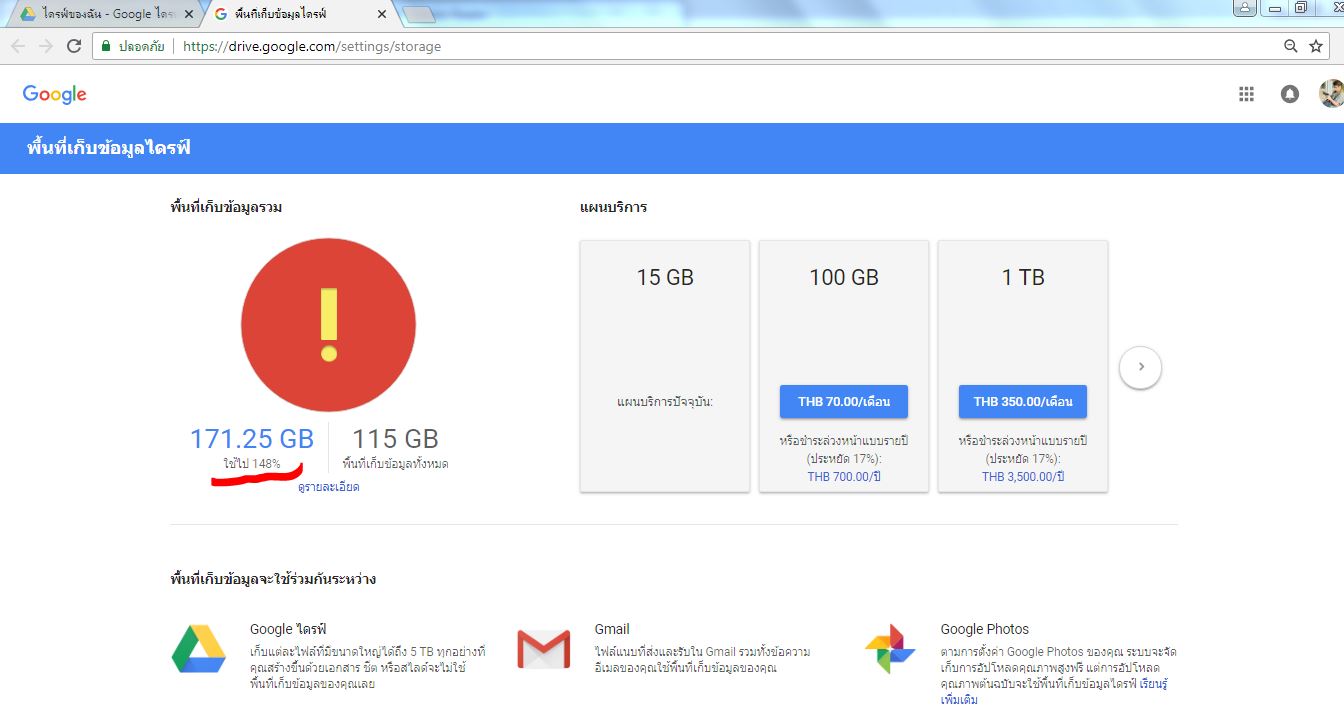1344x726 pixels.
Task: Click the ปลอดภัย secure label in address bar
Action: click(141, 47)
